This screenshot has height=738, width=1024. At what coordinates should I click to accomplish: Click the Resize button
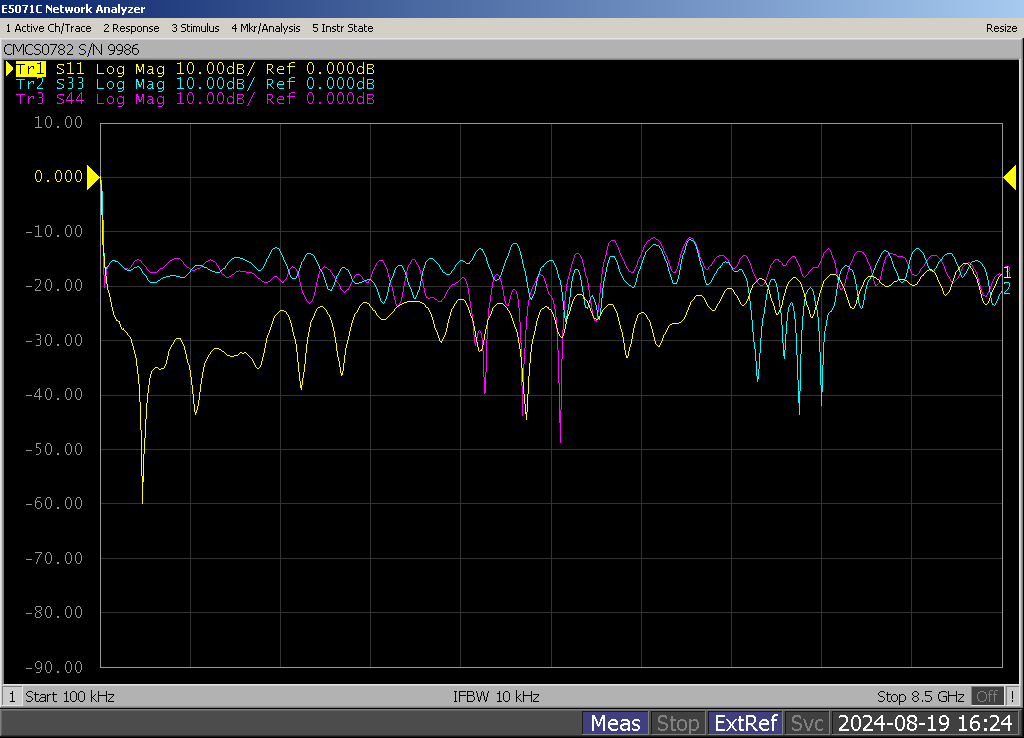pos(1001,28)
